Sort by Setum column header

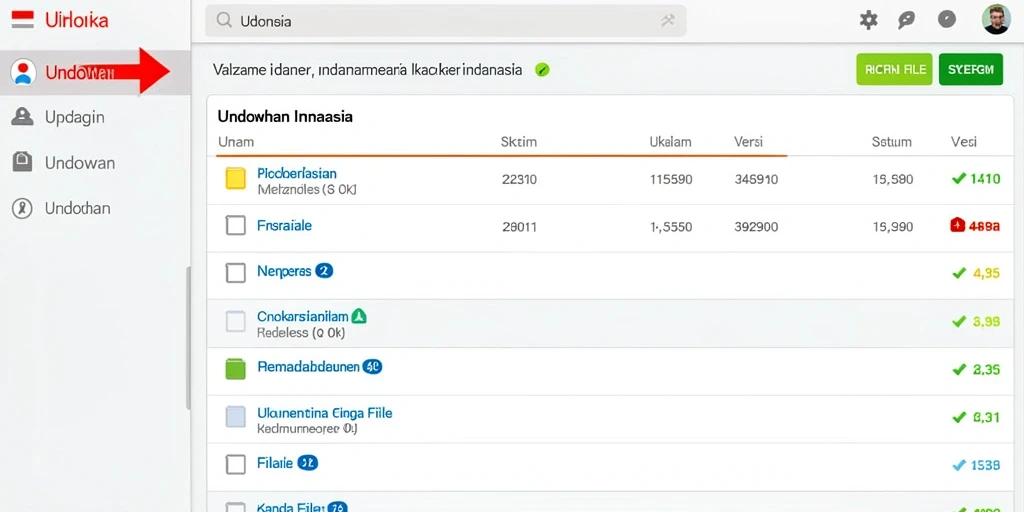[891, 142]
